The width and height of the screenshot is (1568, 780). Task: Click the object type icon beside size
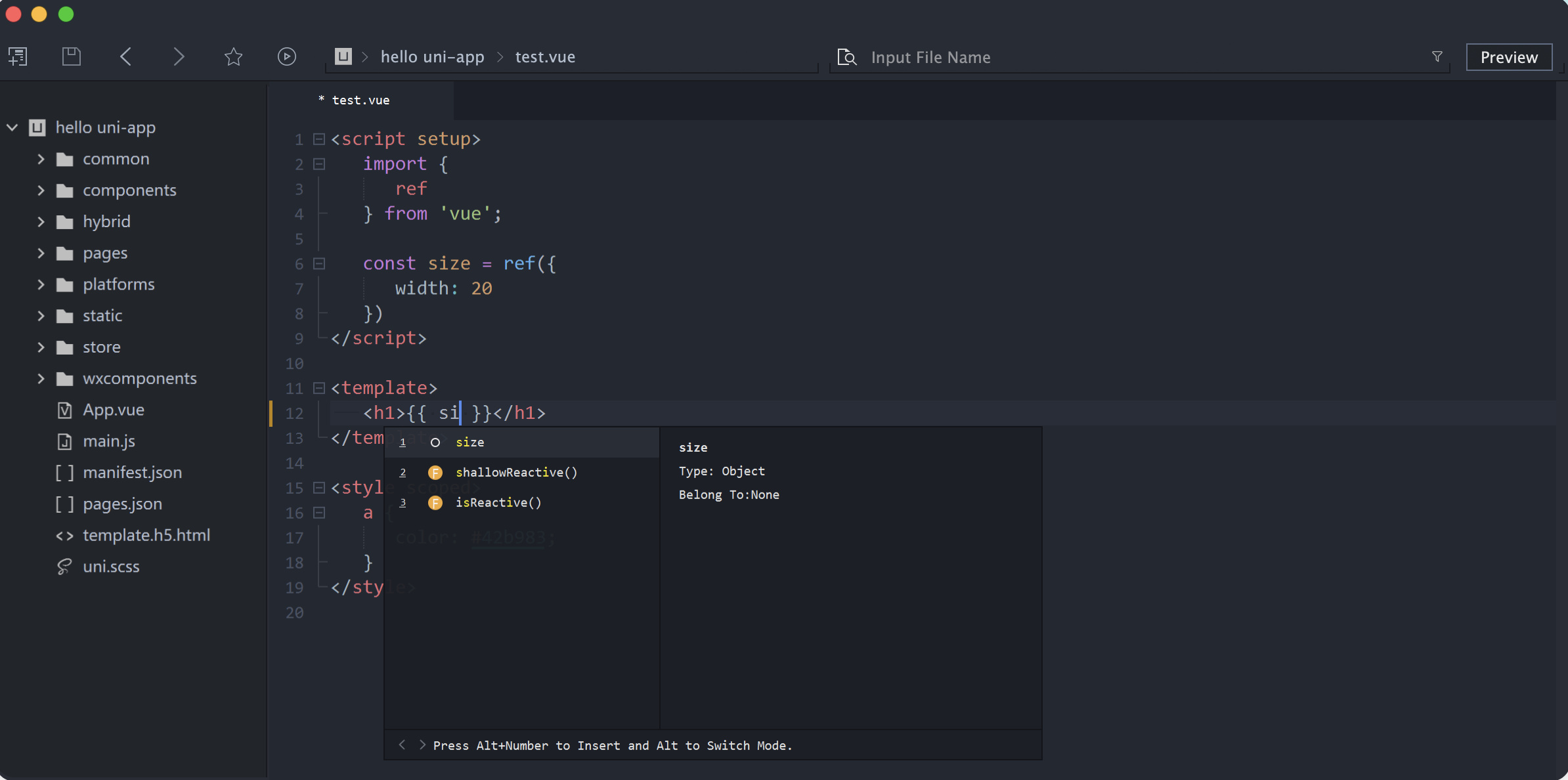pos(435,443)
